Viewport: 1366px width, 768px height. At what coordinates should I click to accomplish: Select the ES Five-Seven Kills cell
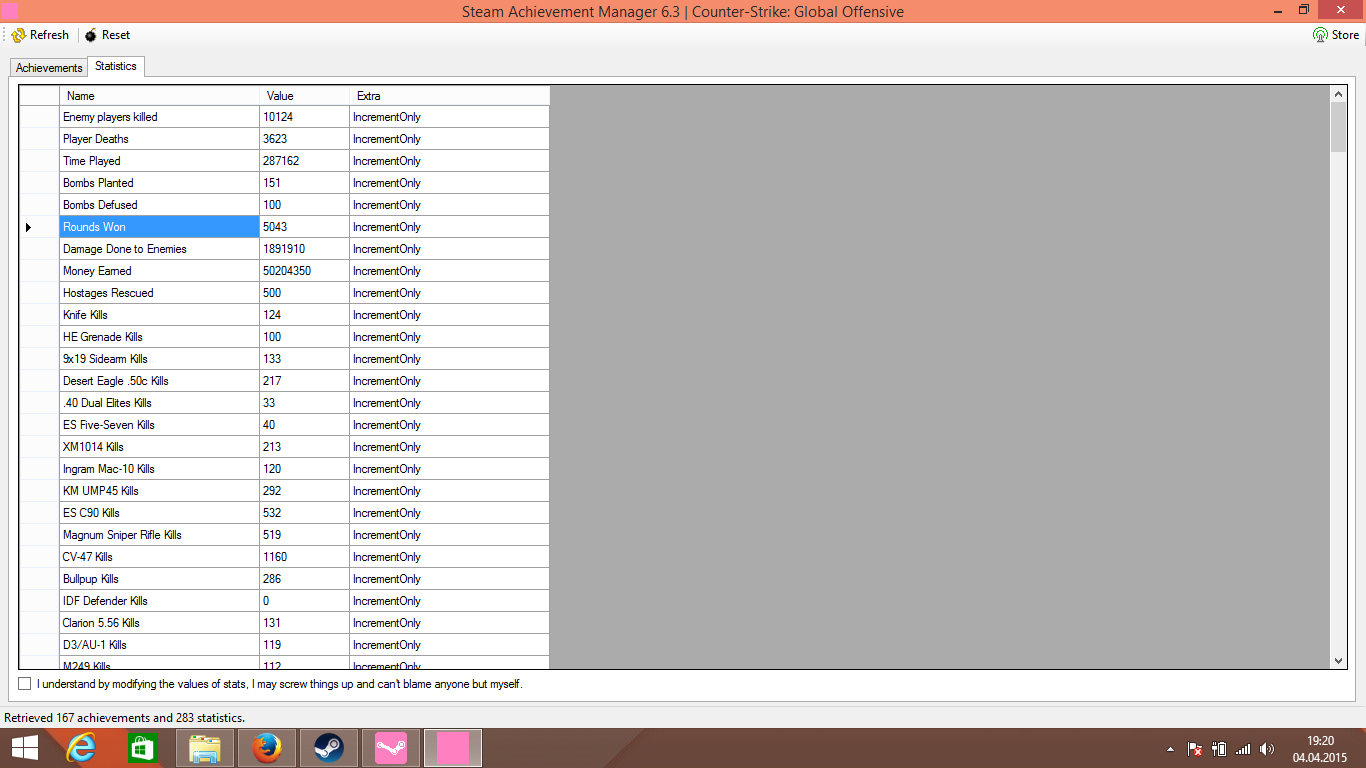click(160, 425)
